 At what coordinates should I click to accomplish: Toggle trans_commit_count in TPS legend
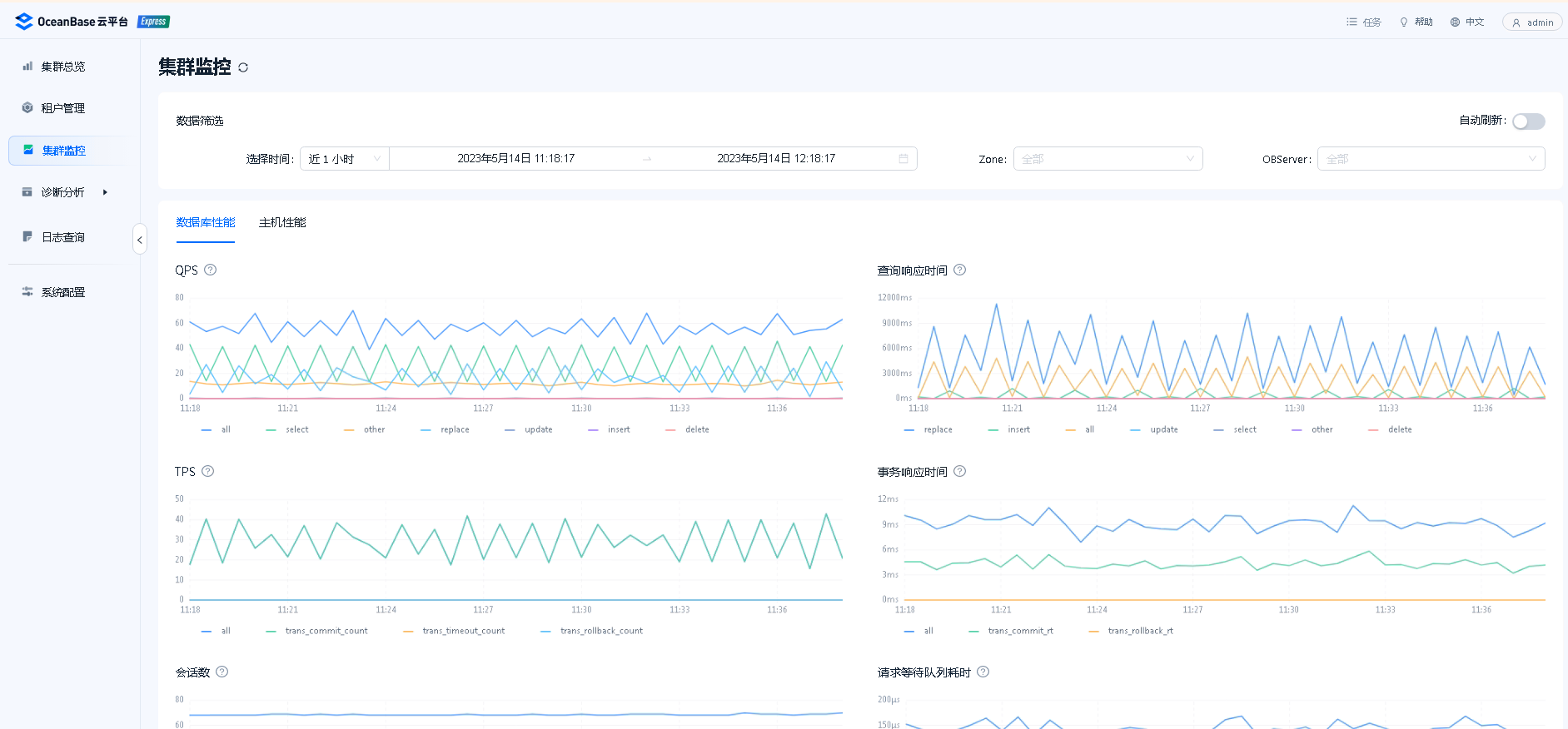(x=316, y=631)
